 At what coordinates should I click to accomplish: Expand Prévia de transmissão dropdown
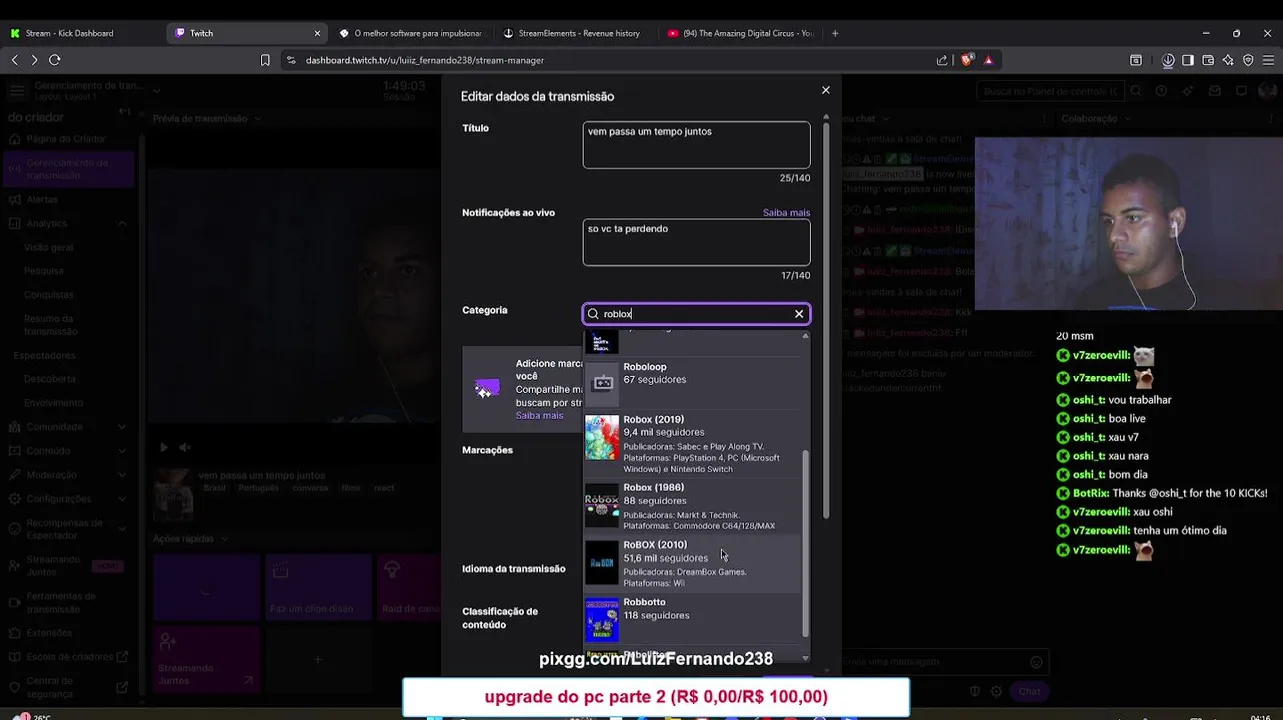(x=258, y=119)
